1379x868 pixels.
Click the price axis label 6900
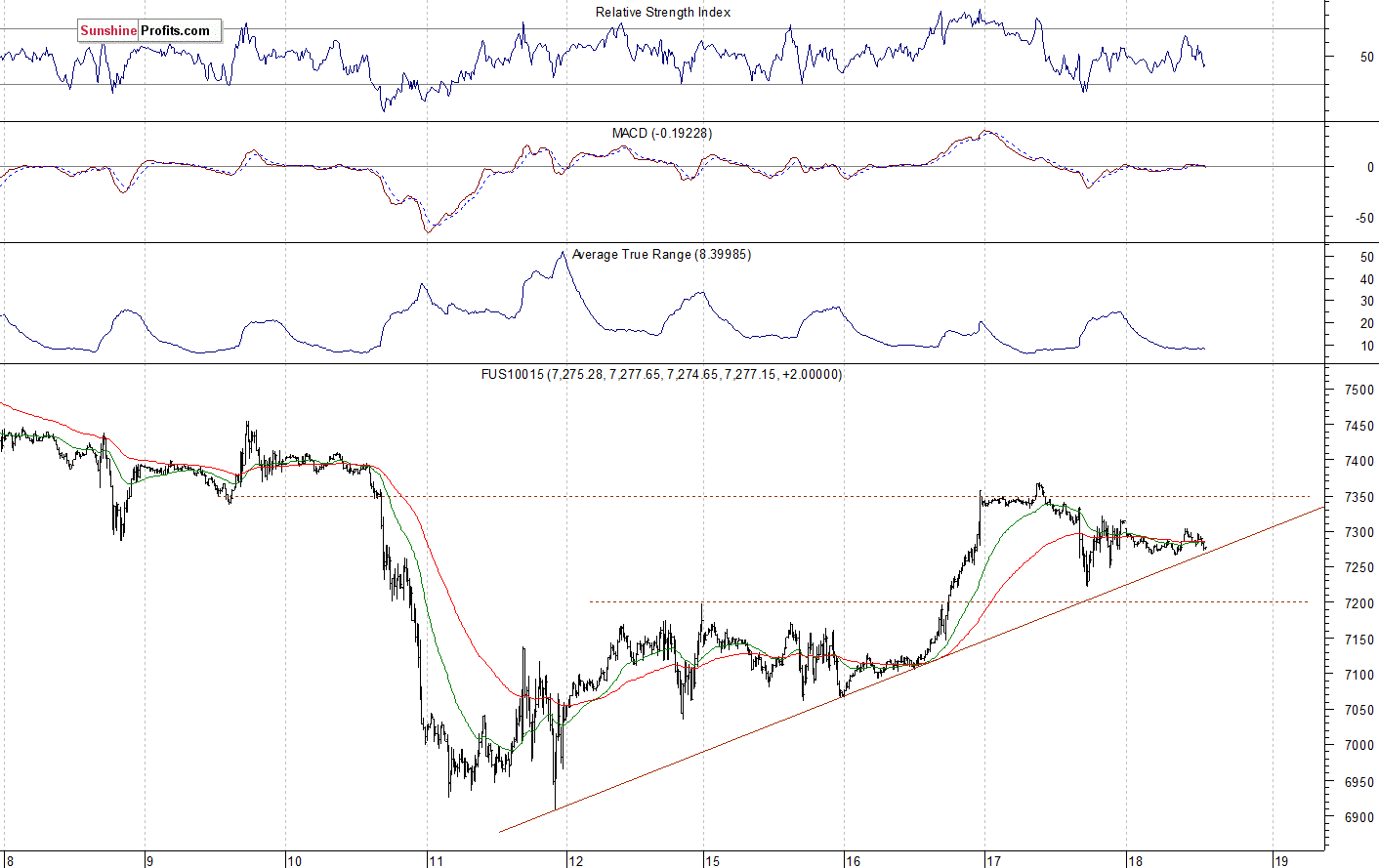1359,818
